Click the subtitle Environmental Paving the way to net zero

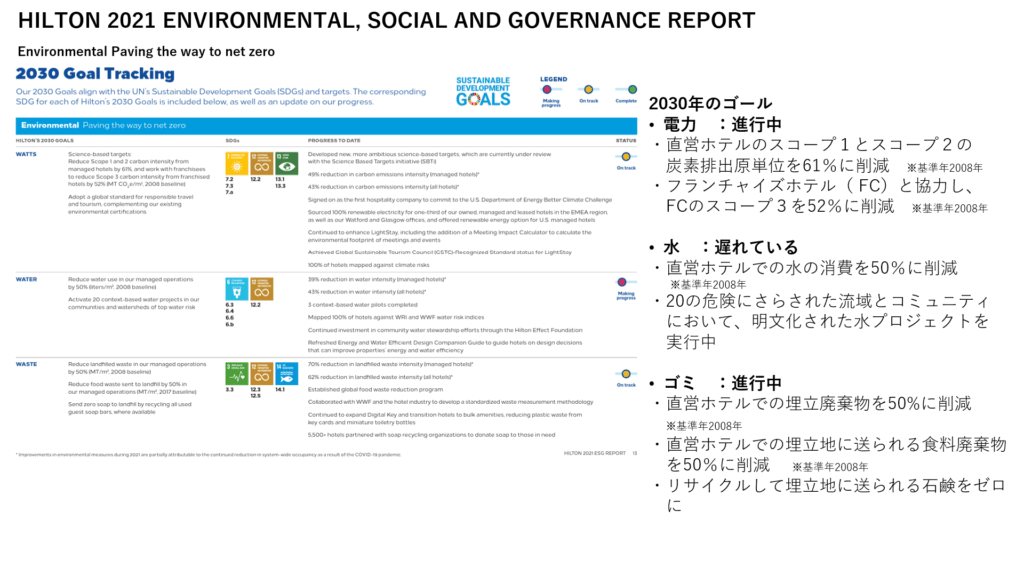[146, 52]
